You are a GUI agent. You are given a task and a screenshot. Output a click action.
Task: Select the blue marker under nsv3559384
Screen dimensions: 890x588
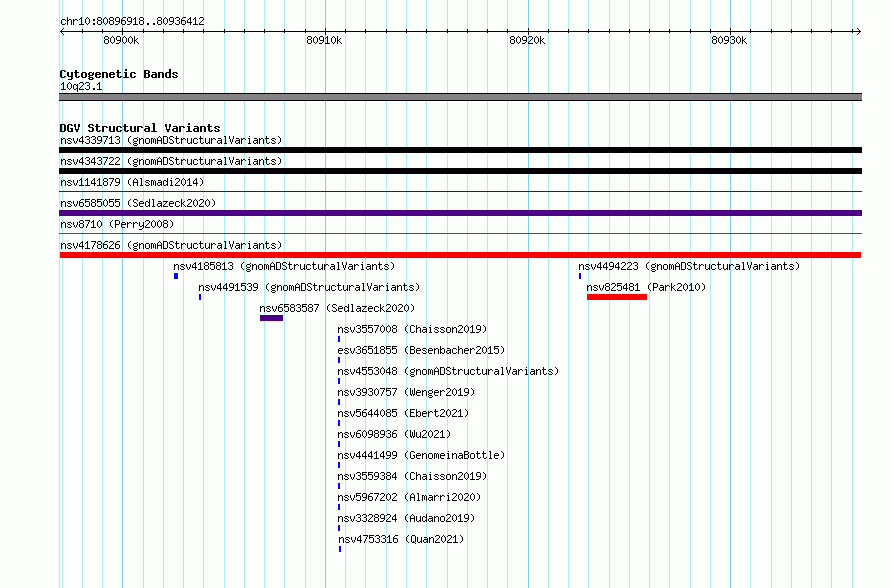339,486
